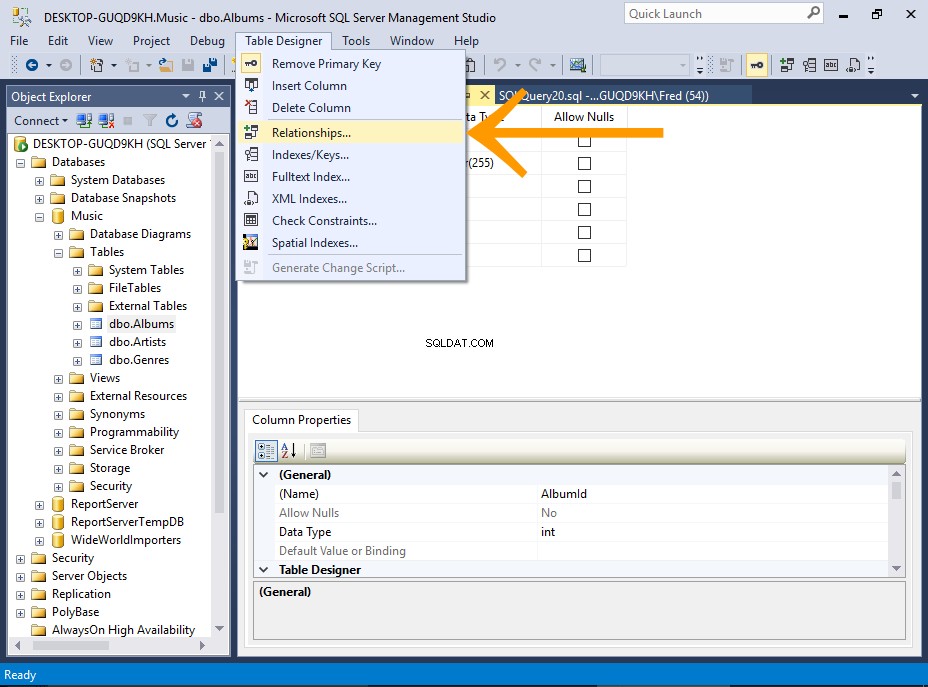Refresh the Object Explorer tree
The width and height of the screenshot is (928, 687).
click(x=172, y=121)
